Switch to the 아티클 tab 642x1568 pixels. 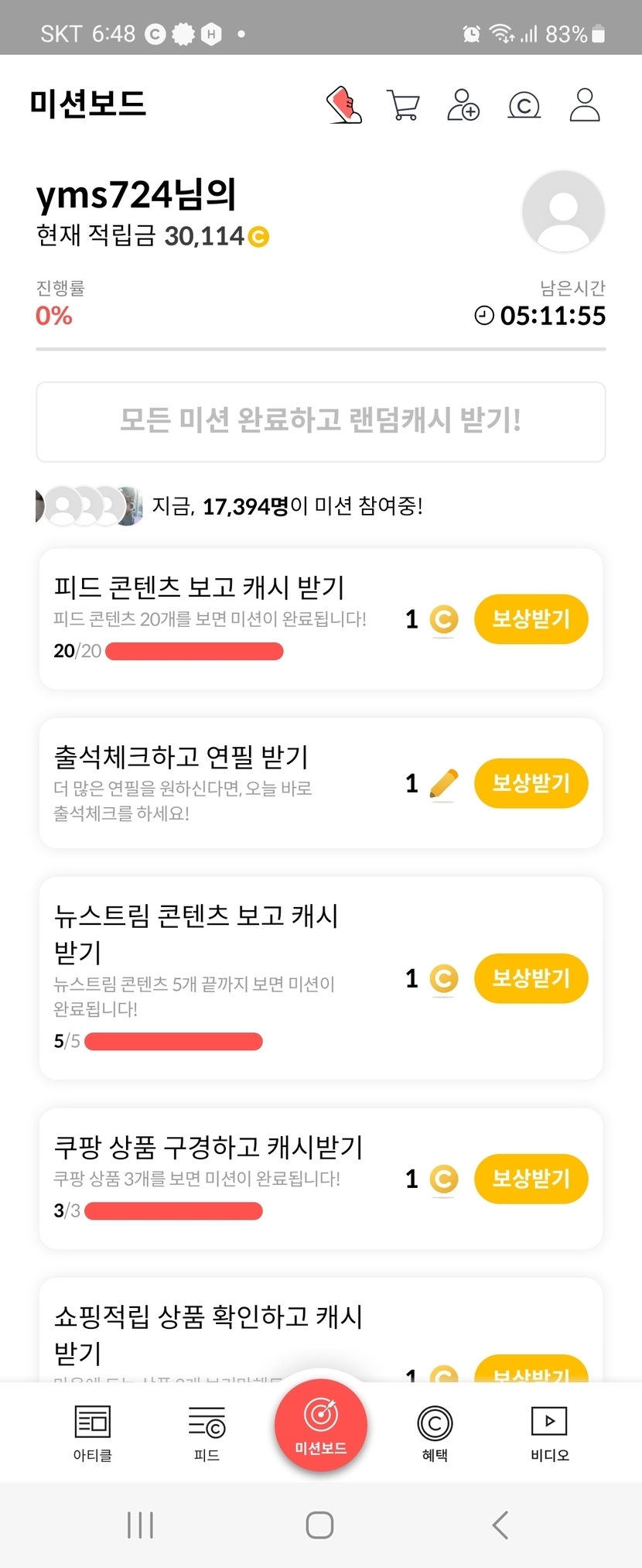coord(93,1433)
